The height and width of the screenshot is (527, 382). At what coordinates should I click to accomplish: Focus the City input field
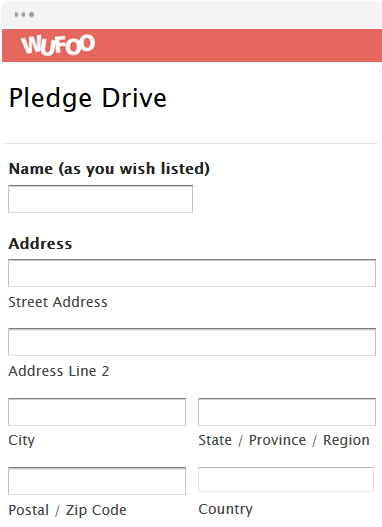click(x=97, y=412)
